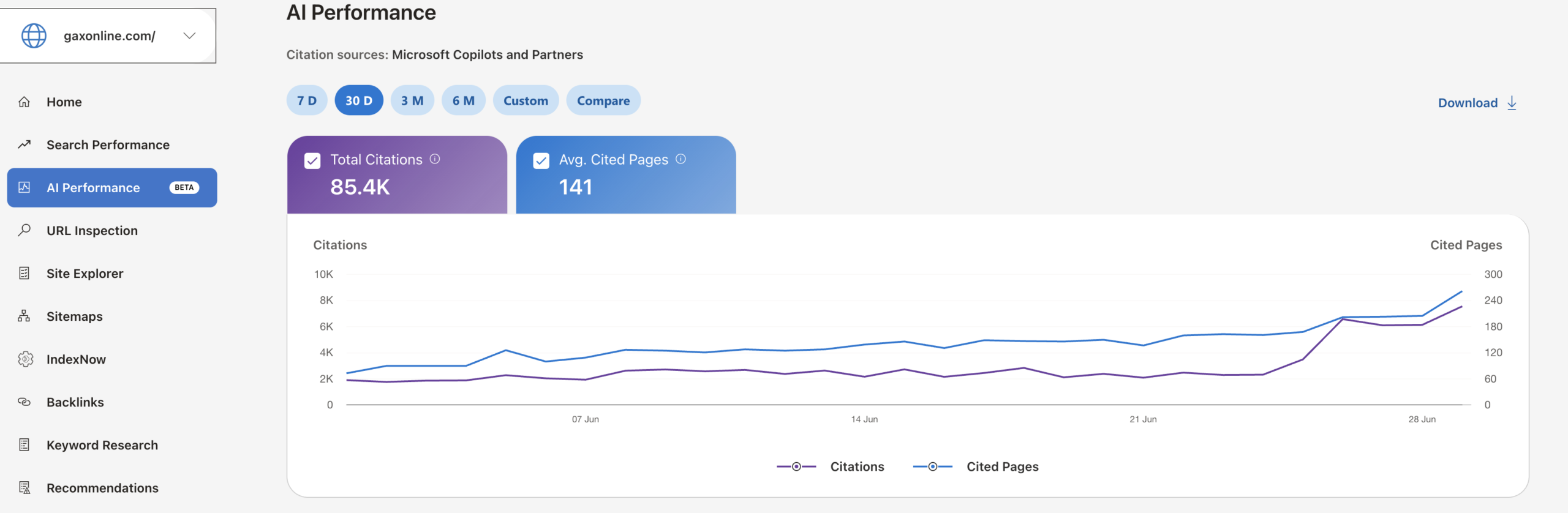
Task: Click the 10K left axis label
Action: (323, 274)
